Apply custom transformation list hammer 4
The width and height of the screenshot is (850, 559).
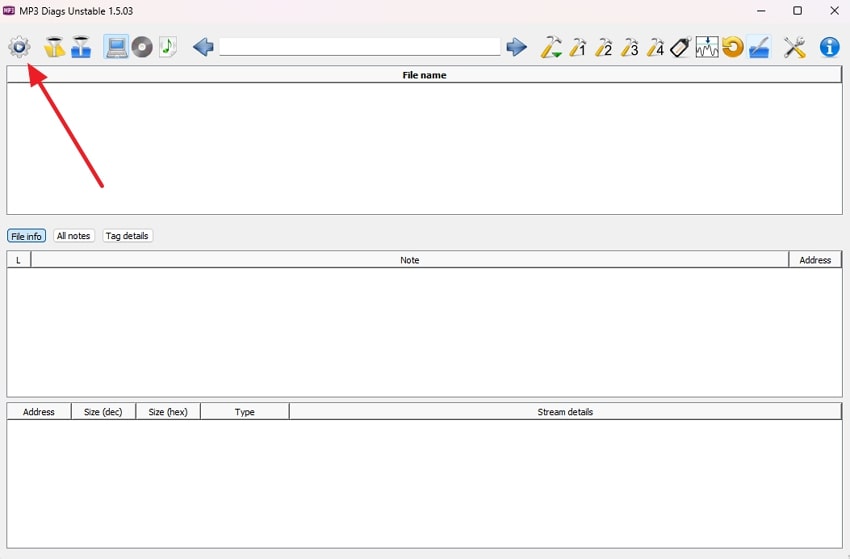click(x=655, y=47)
